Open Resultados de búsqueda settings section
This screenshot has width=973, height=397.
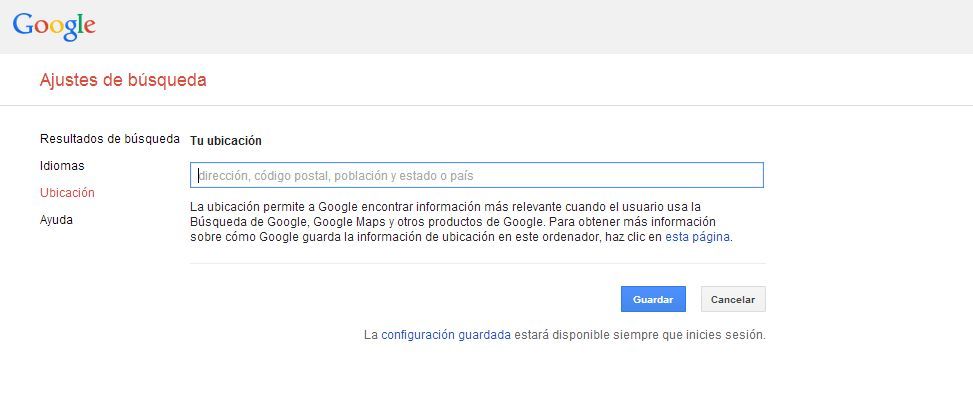pos(110,139)
